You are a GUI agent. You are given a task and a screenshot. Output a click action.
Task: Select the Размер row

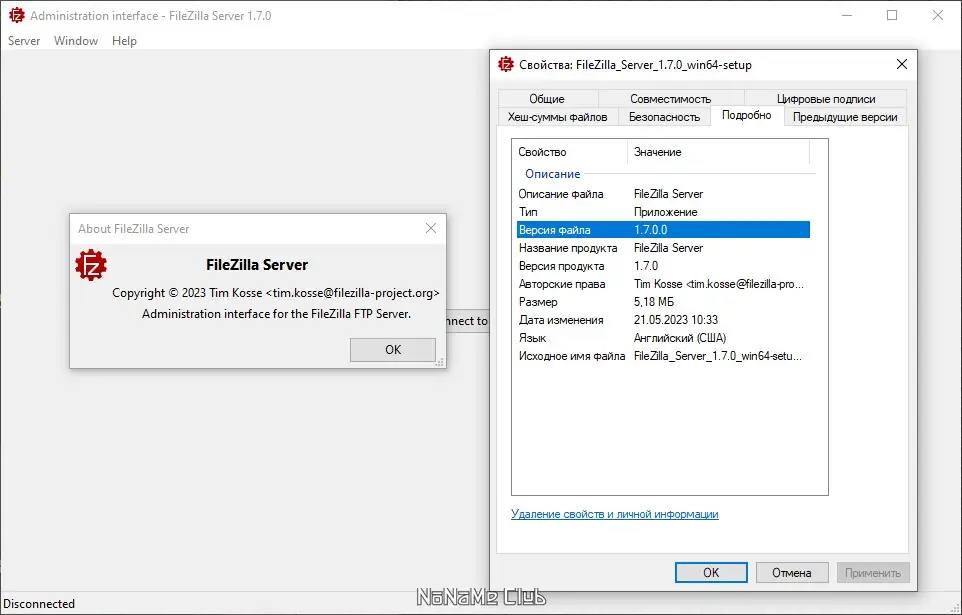point(663,302)
